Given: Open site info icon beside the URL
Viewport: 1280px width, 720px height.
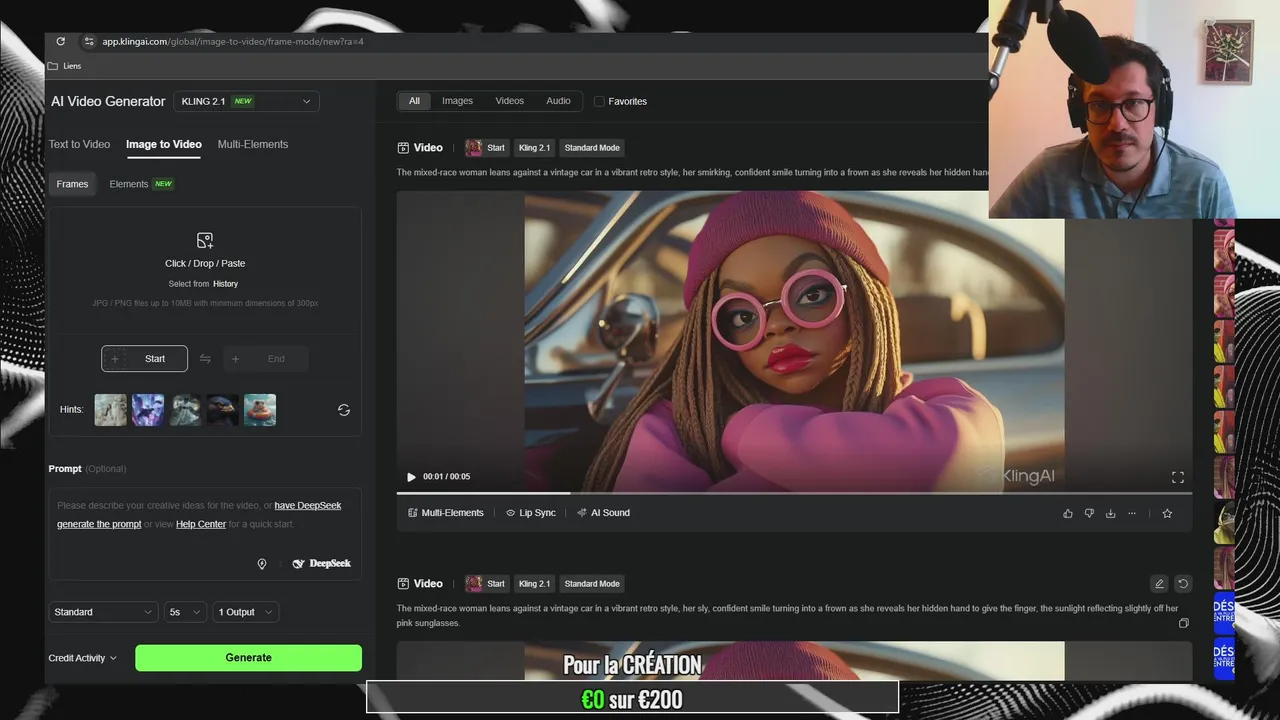Looking at the screenshot, I should (89, 41).
